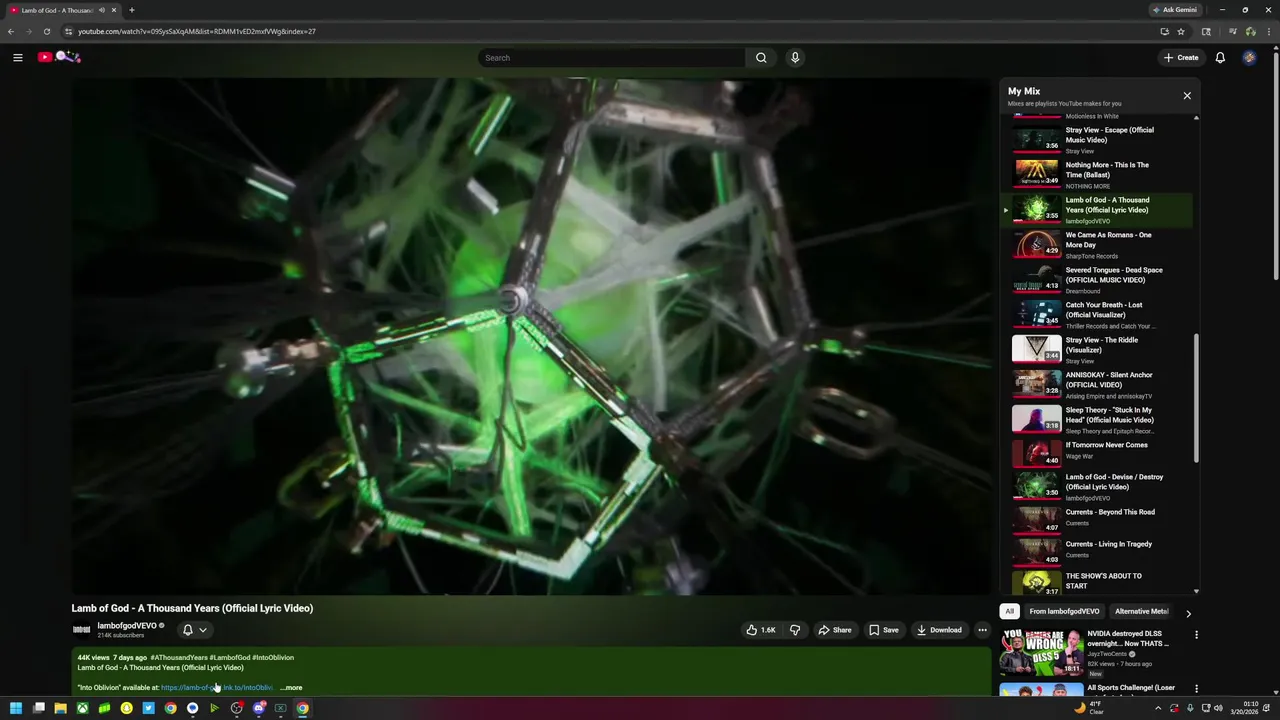Click Ask Gemini button
The width and height of the screenshot is (1280, 720).
pos(1175,10)
